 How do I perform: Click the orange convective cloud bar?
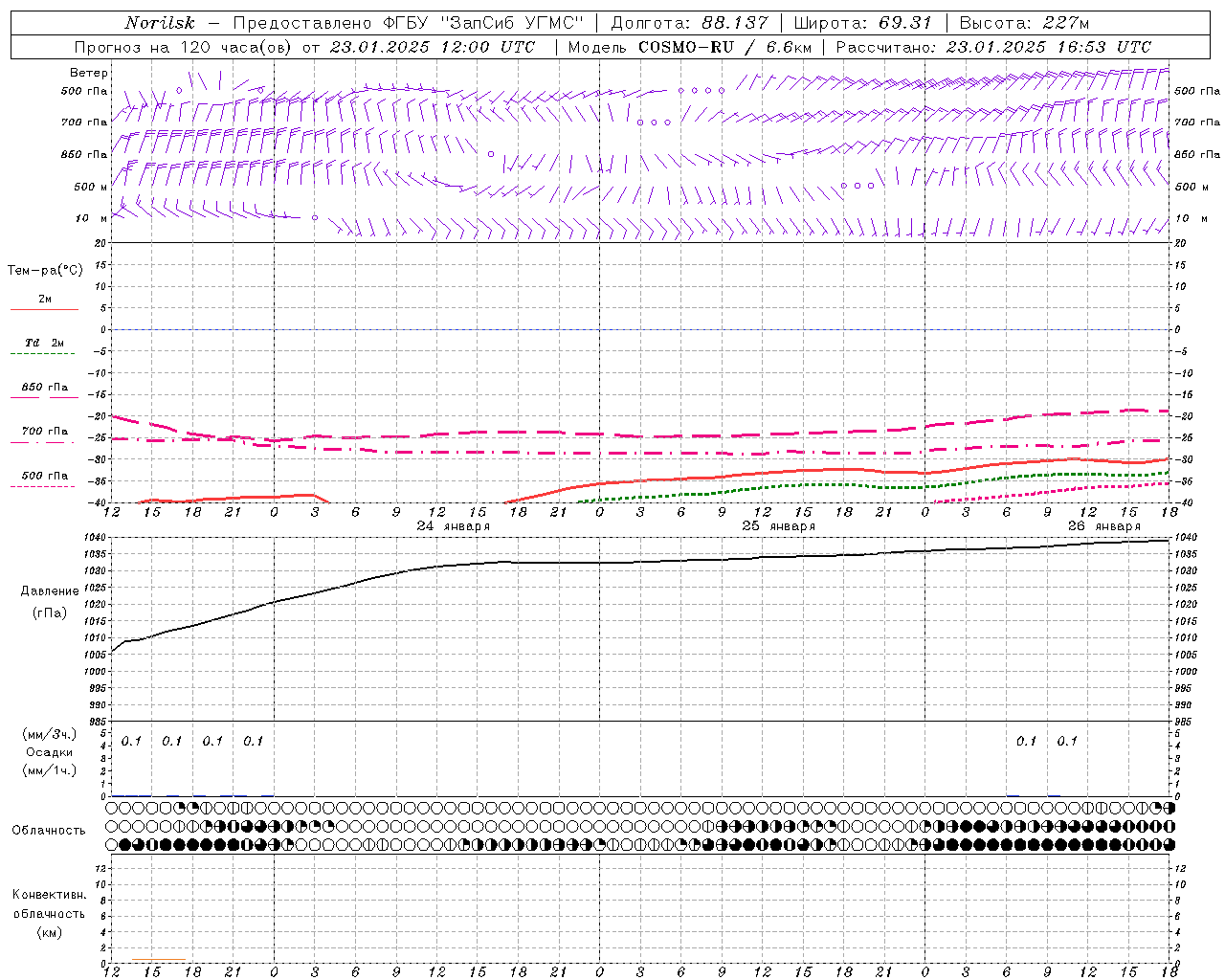pyautogui.click(x=158, y=959)
